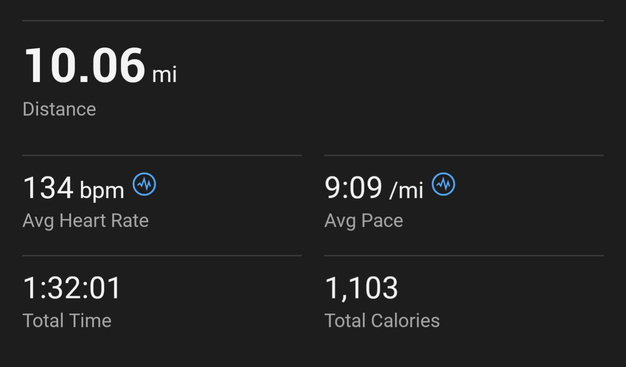Open the Avg Pace label
Screen dimensions: 626x367
(364, 221)
